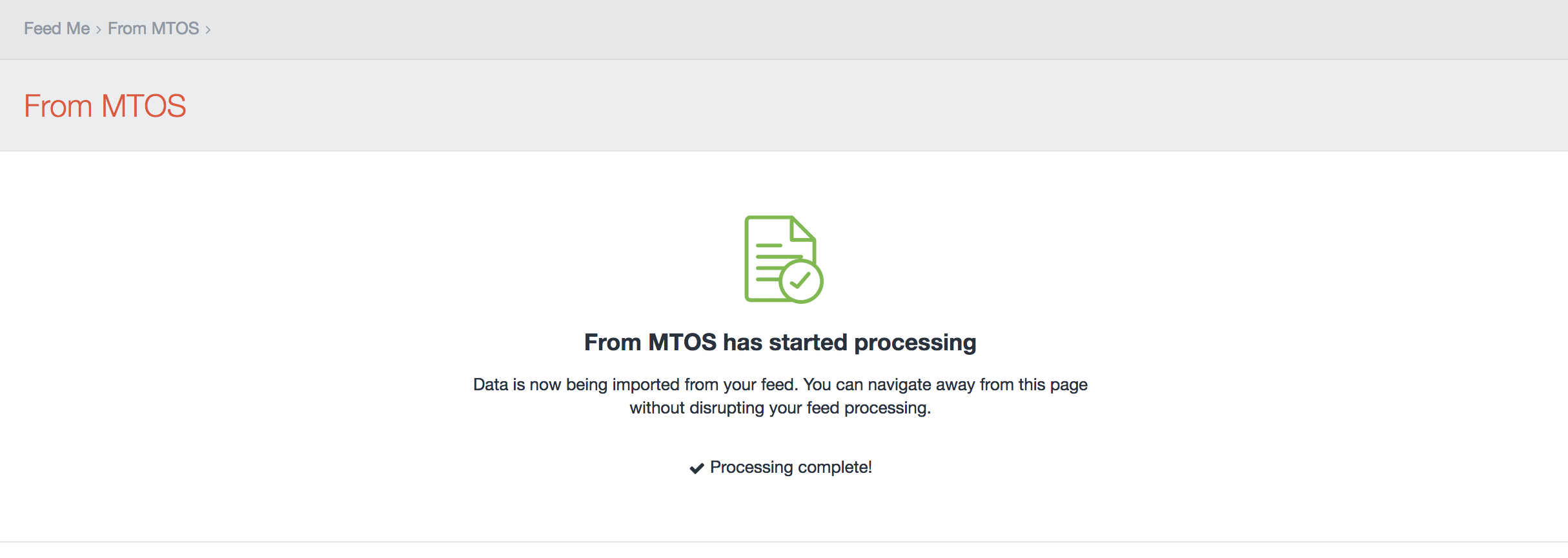
Task: Click folded corner of the document icon
Action: click(x=804, y=229)
